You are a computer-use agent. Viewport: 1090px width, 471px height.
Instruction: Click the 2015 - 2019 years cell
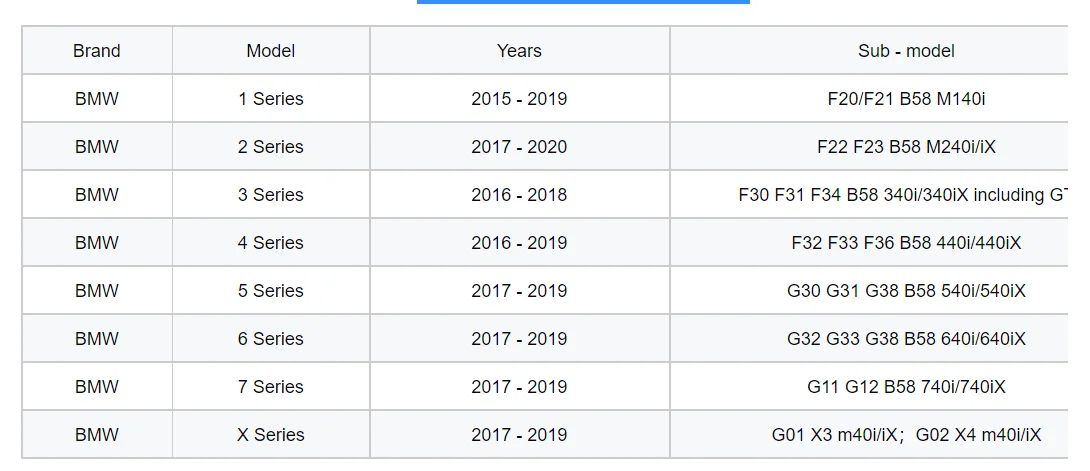(x=519, y=99)
